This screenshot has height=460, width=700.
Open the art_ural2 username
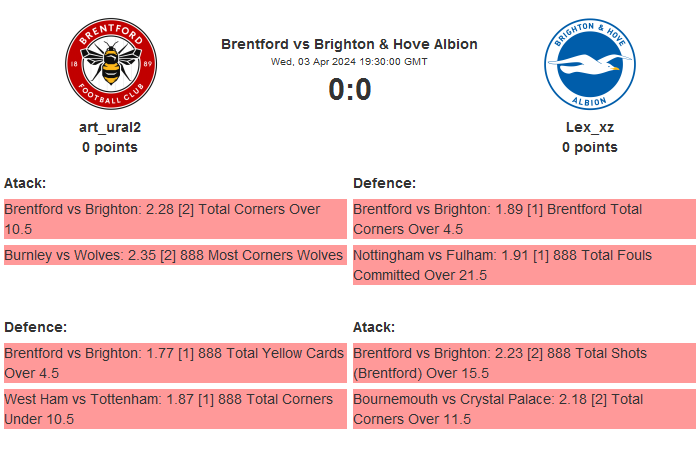(x=110, y=127)
